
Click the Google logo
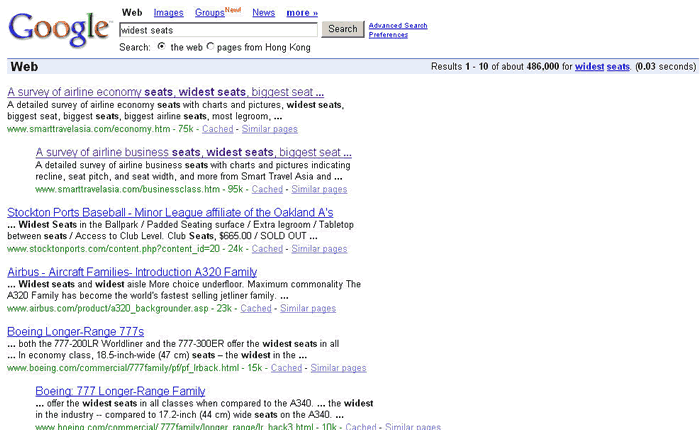point(59,28)
